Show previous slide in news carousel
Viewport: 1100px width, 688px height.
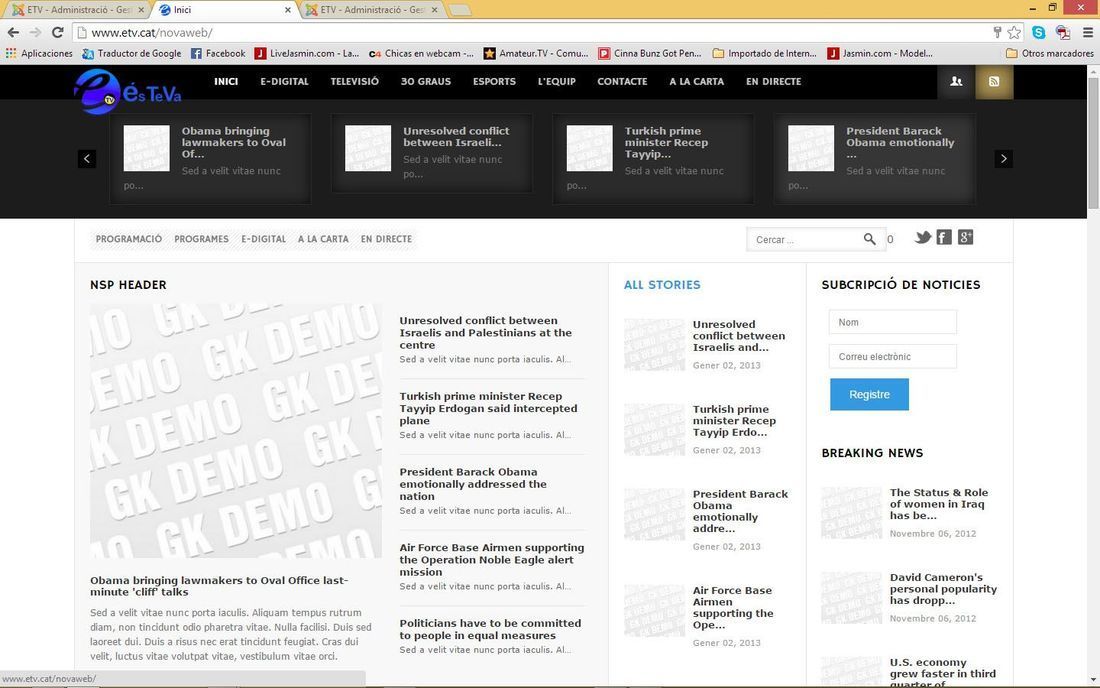[x=87, y=158]
